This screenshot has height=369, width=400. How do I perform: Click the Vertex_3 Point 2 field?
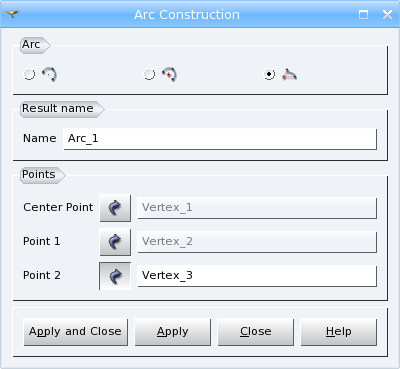click(x=257, y=276)
